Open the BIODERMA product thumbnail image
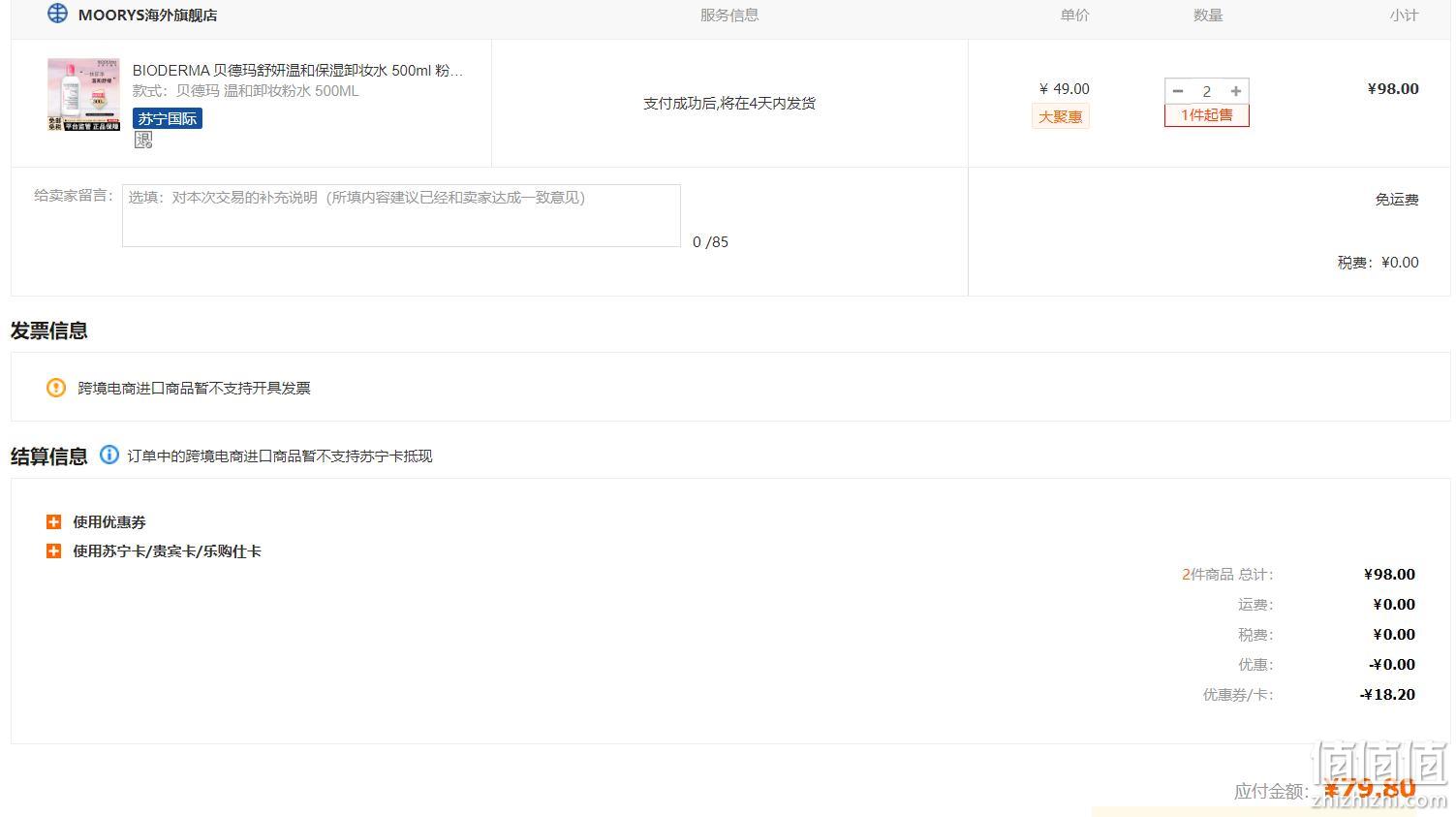Image resolution: width=1456 pixels, height=817 pixels. 84,94
